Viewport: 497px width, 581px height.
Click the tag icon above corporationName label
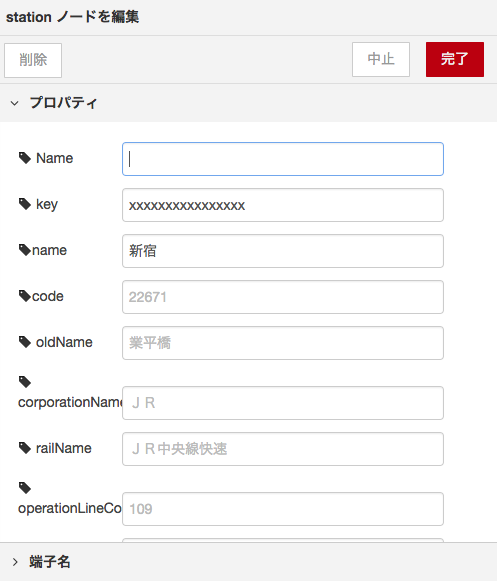(x=25, y=382)
